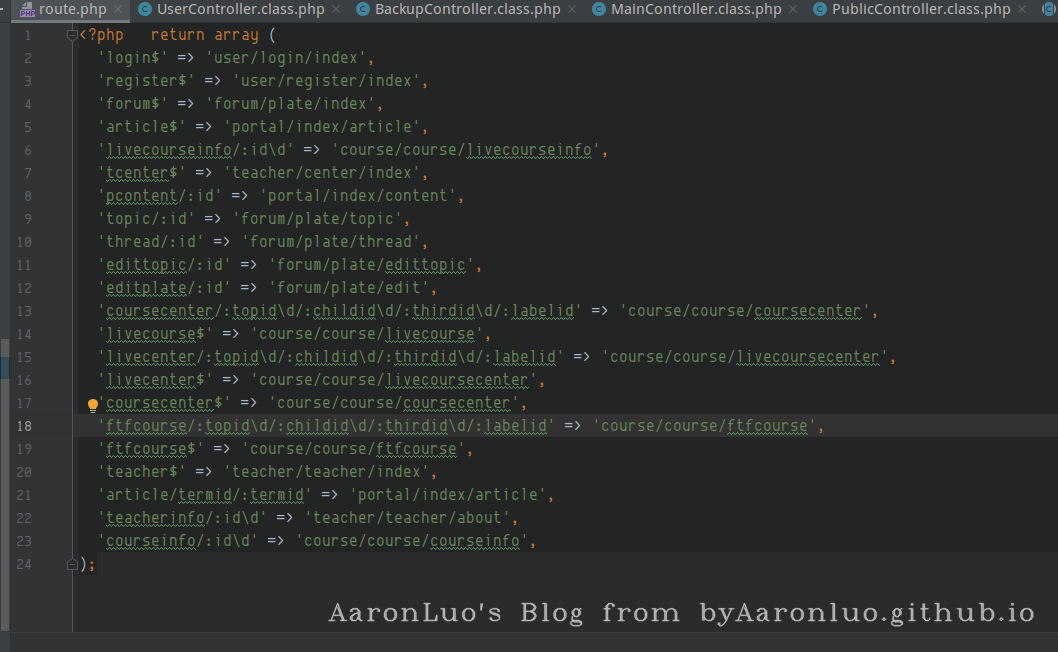Click the class icon beside BackupController.class.php
The height and width of the screenshot is (652, 1058).
(362, 10)
